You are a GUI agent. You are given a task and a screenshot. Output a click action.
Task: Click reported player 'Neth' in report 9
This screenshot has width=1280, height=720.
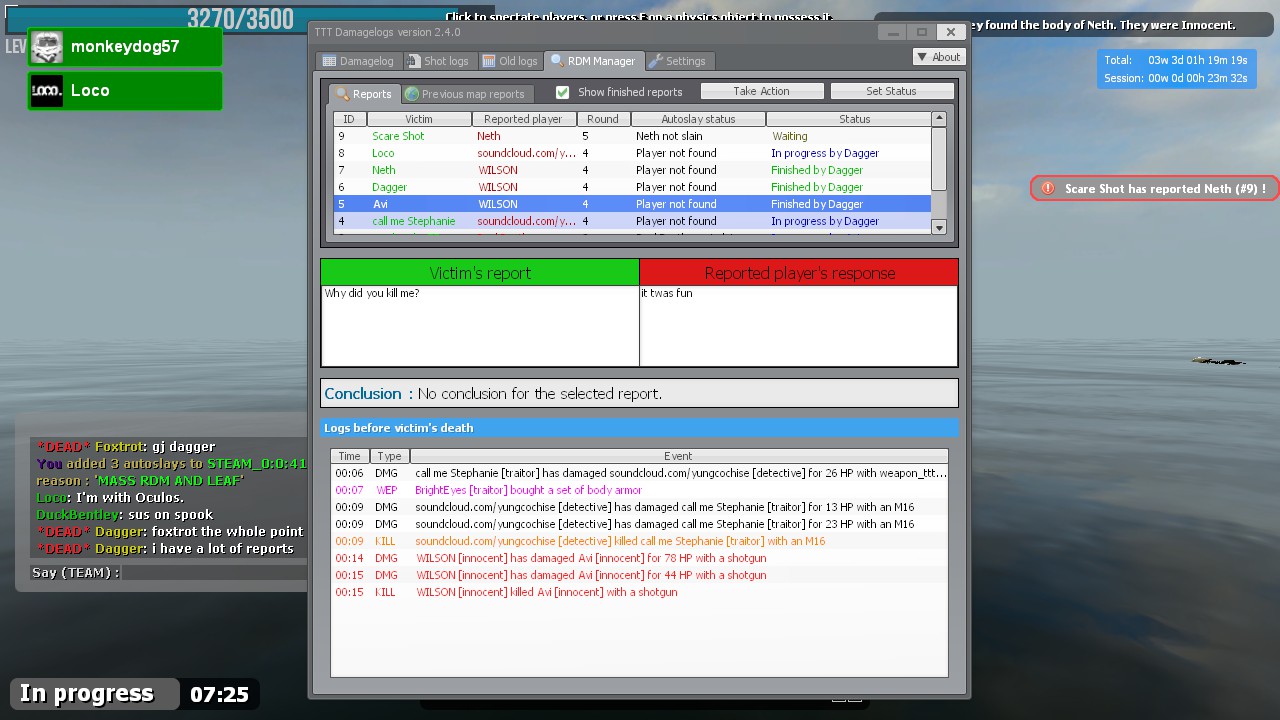pos(489,136)
